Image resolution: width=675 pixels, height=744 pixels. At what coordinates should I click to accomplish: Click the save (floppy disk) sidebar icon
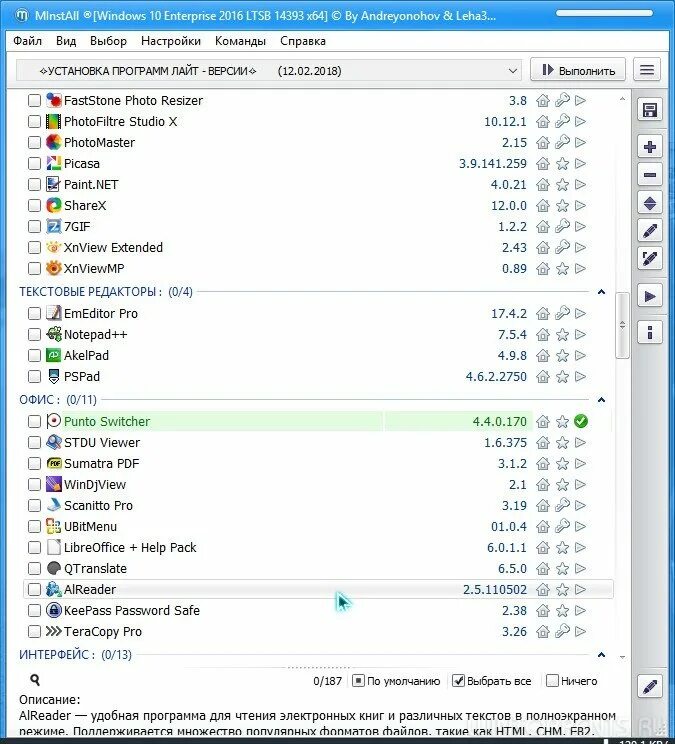tap(649, 110)
